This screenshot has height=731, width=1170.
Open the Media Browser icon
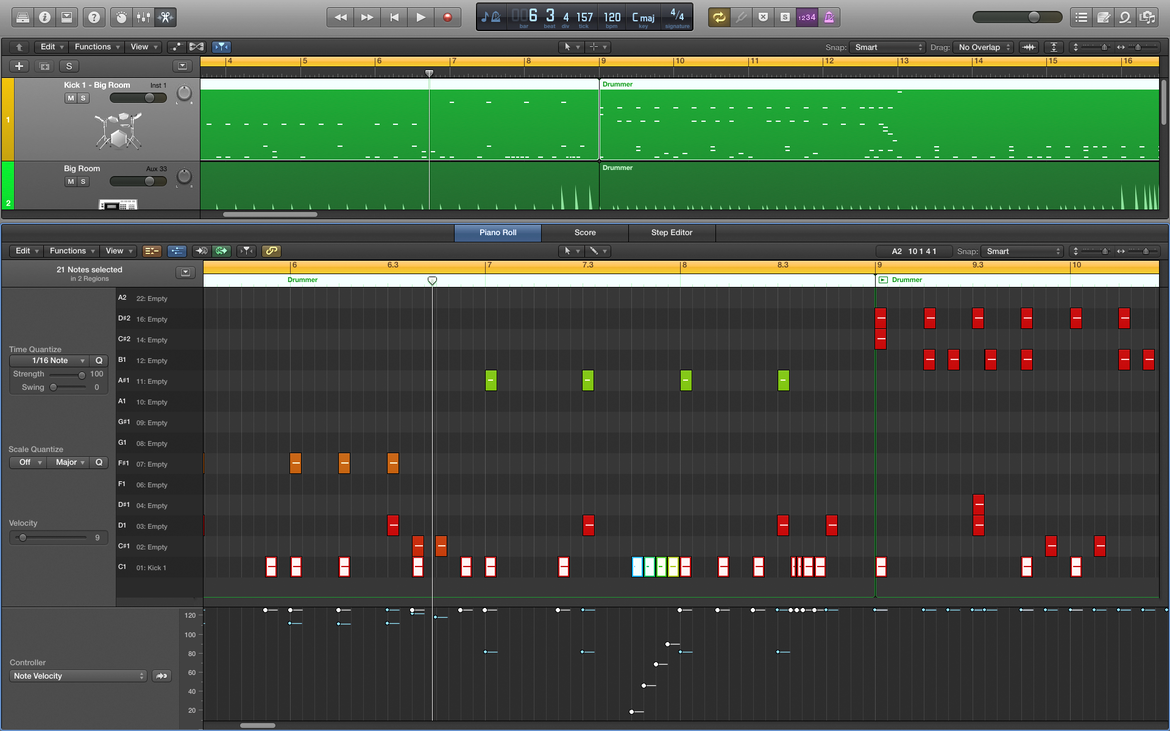pos(1148,16)
